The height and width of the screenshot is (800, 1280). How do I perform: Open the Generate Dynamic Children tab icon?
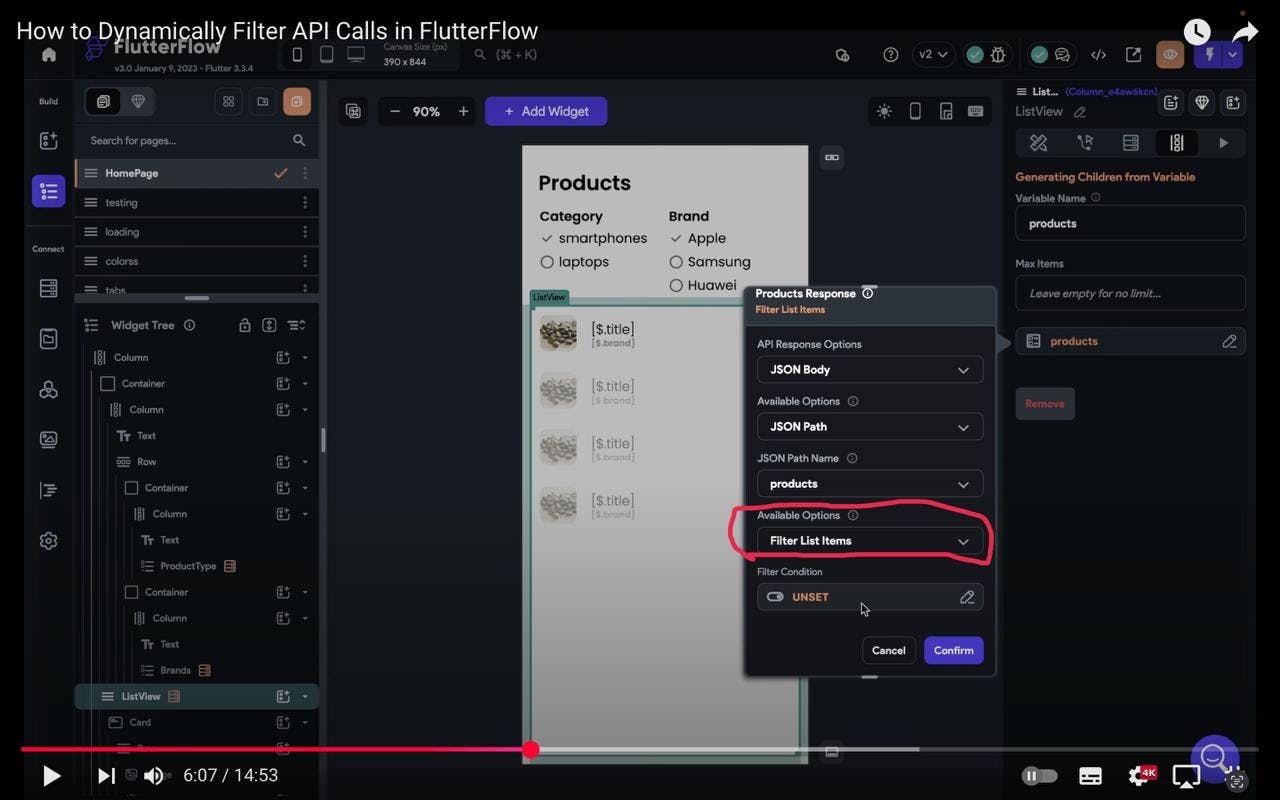tap(1177, 143)
